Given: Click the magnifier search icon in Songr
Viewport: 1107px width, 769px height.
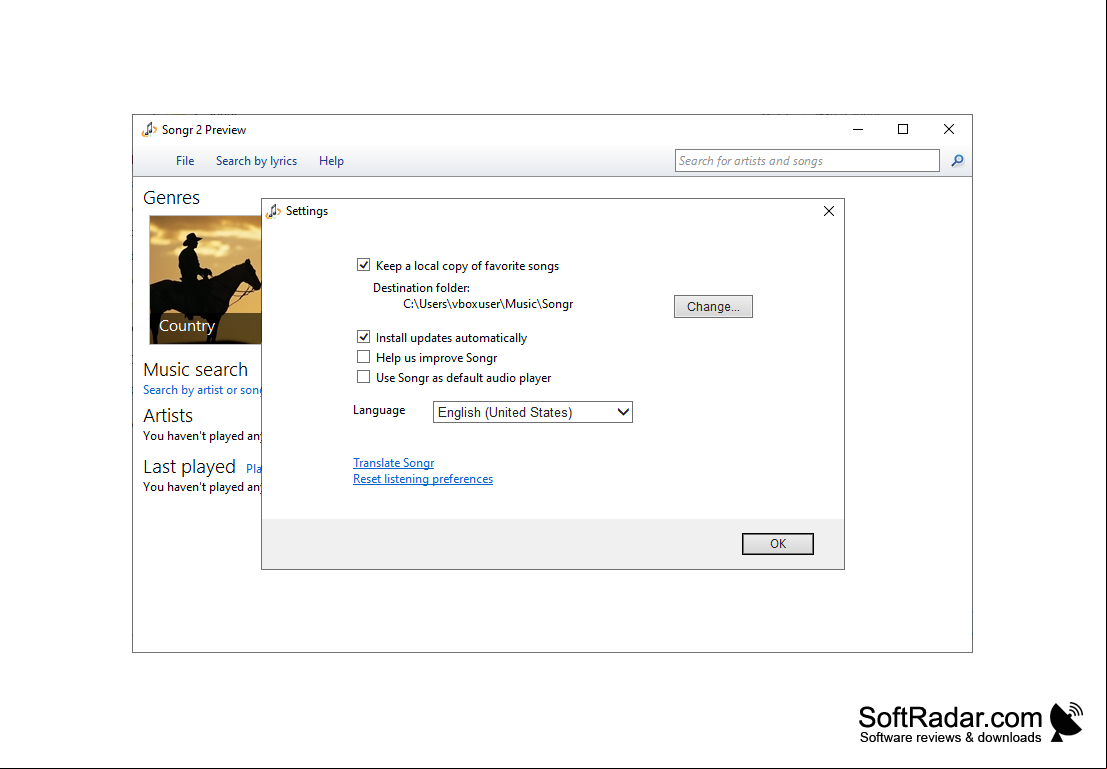Looking at the screenshot, I should click(x=957, y=161).
